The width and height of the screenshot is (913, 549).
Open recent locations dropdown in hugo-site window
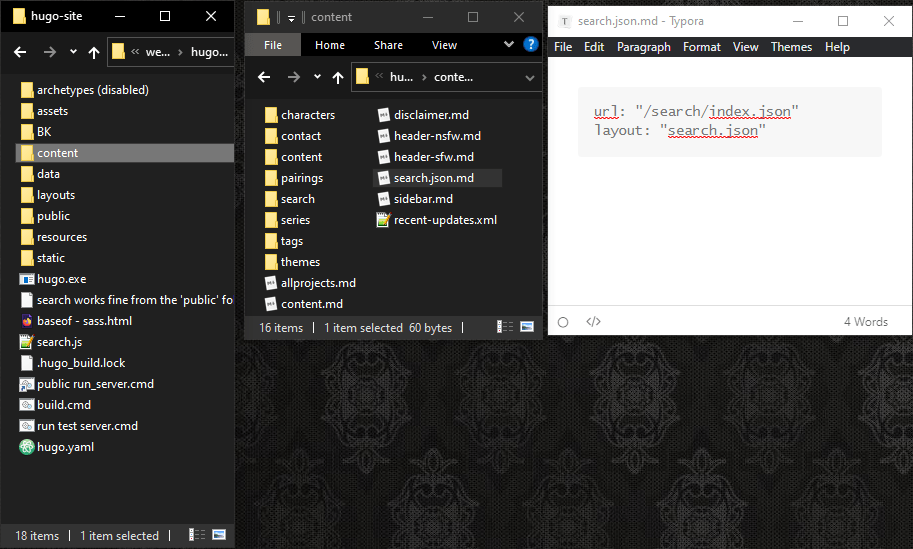click(74, 52)
